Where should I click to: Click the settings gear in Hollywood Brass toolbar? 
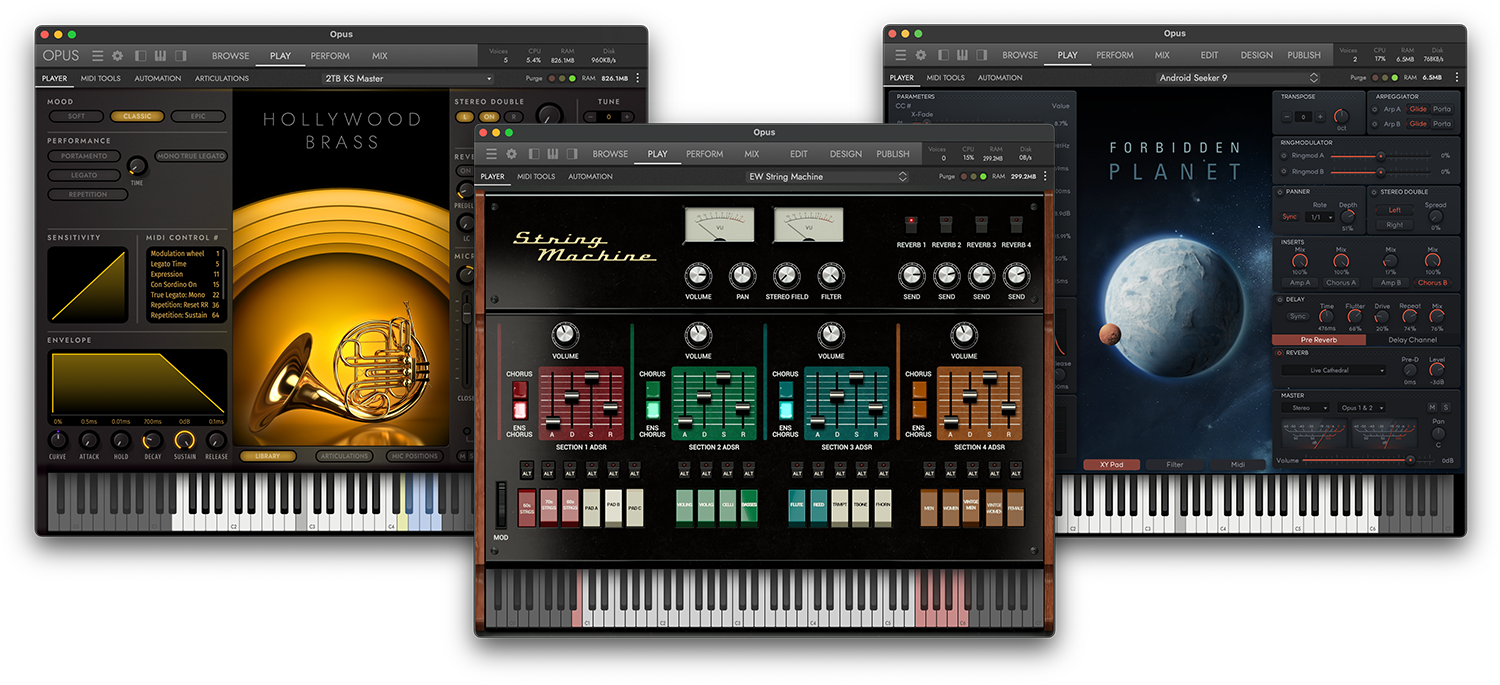coord(116,56)
